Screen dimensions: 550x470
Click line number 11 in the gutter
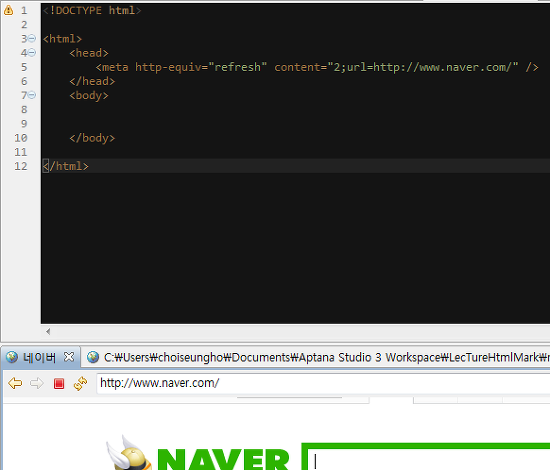(x=21, y=152)
